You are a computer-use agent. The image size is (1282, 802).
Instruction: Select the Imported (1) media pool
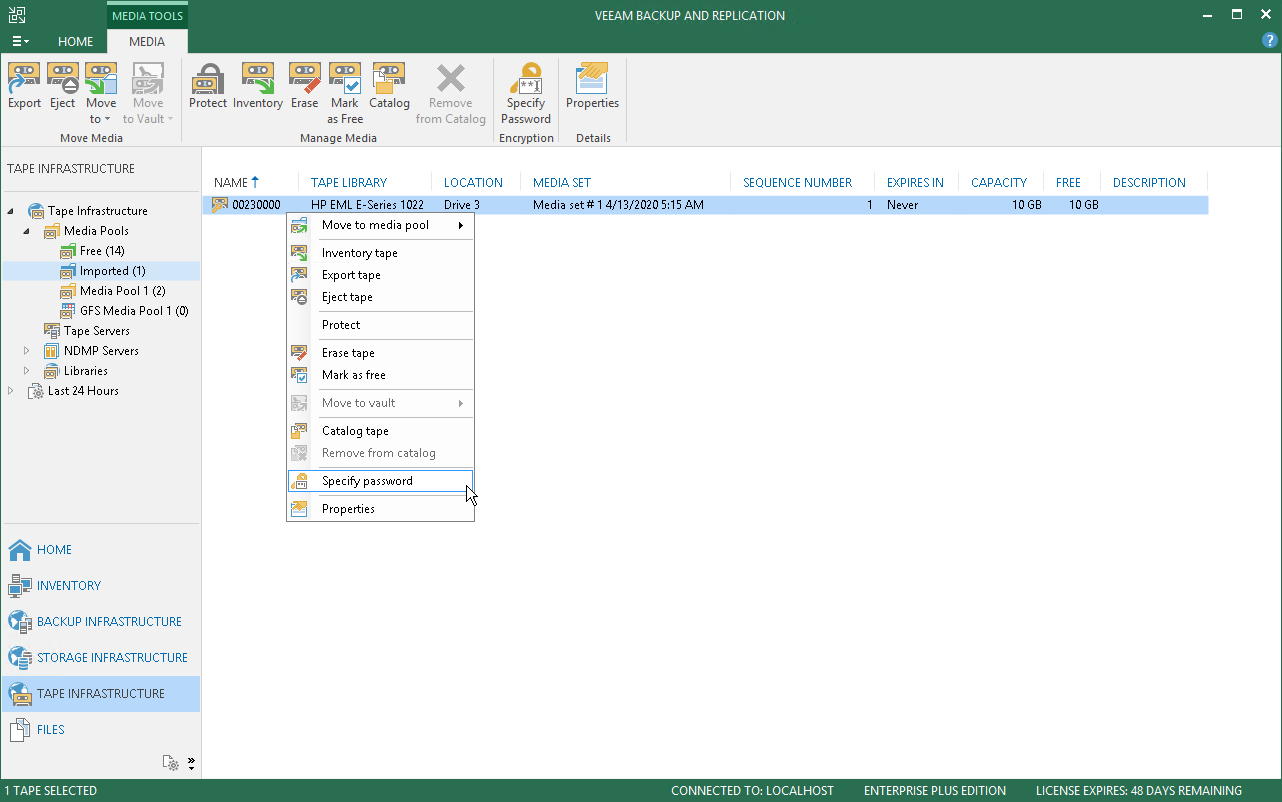click(112, 271)
